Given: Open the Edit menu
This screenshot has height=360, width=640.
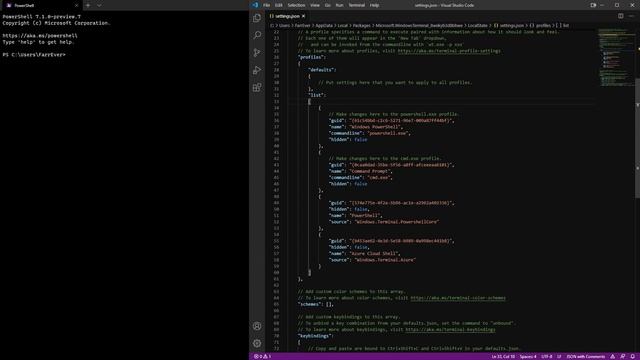Looking at the screenshot, I should pyautogui.click(x=279, y=5).
